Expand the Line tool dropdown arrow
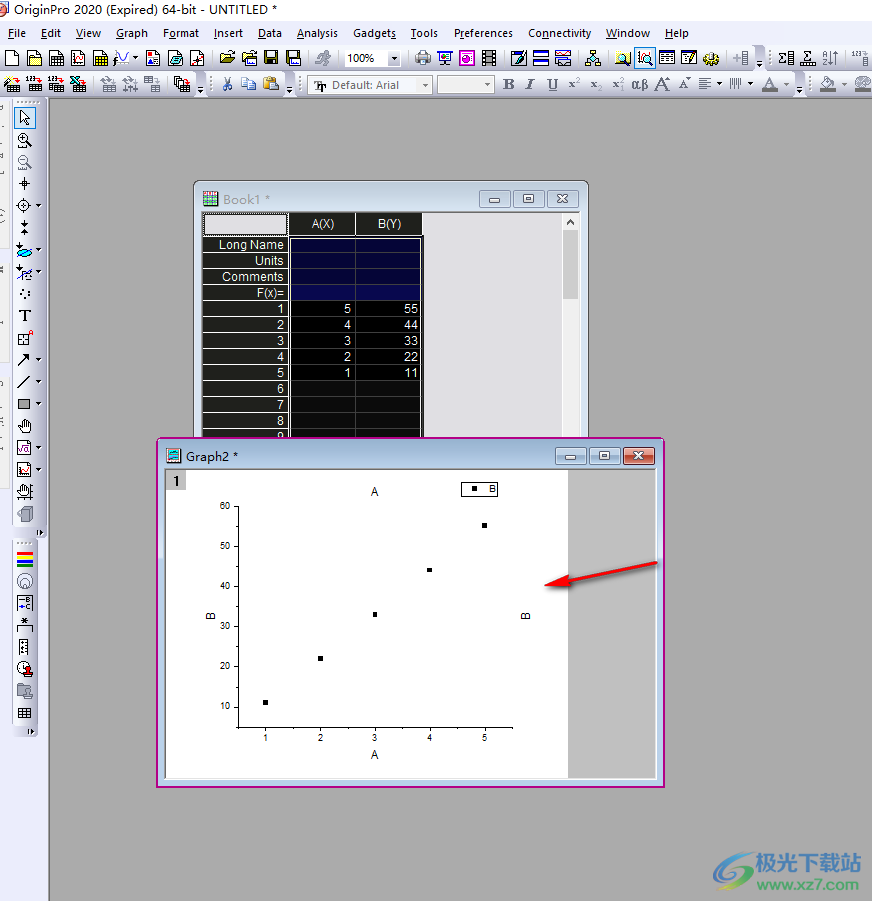Screen dimensions: 872x901 coord(38,382)
